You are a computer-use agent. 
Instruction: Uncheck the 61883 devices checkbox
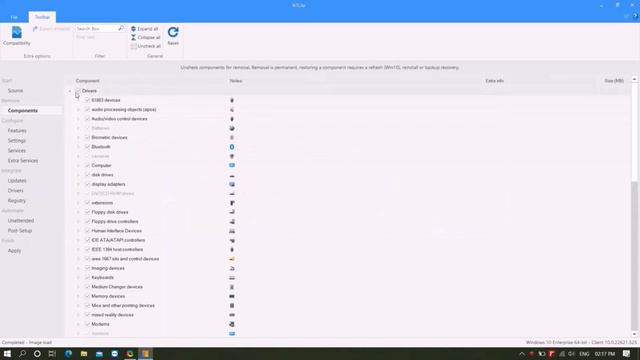(x=87, y=100)
